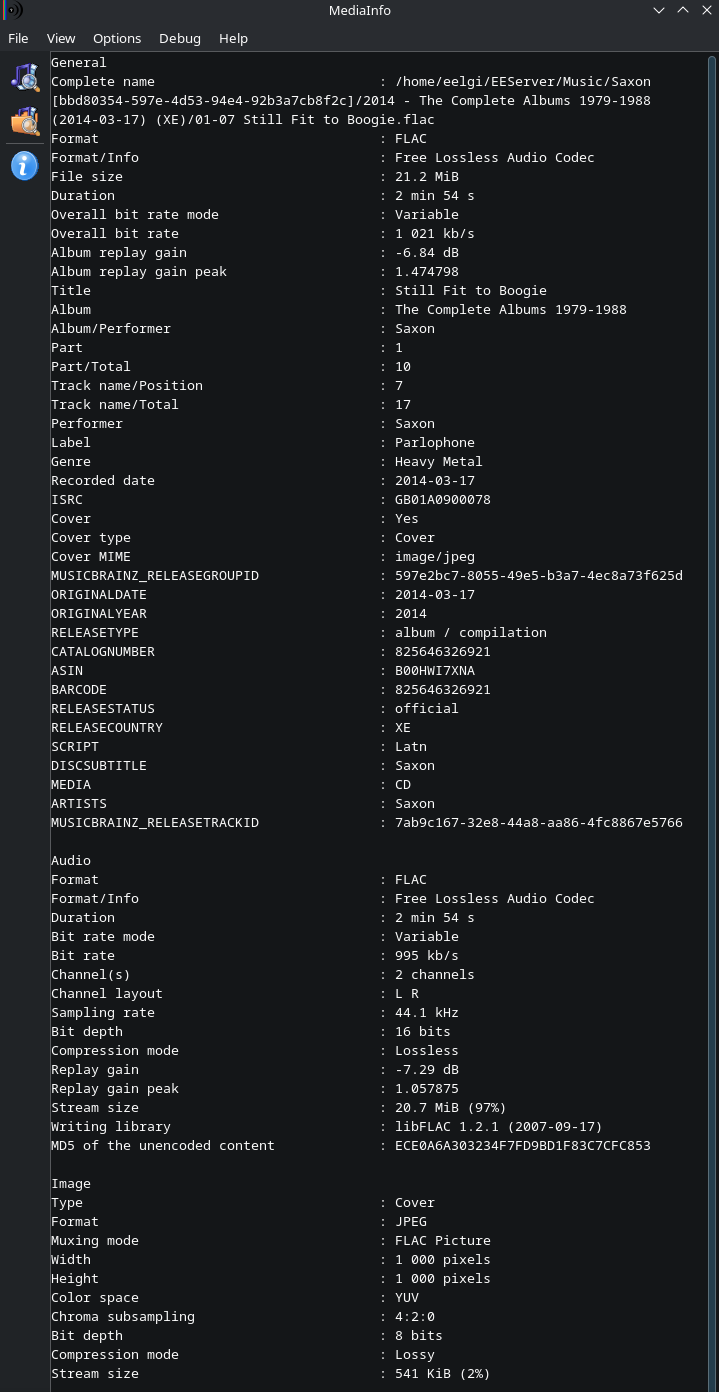The width and height of the screenshot is (719, 1392).
Task: Click the MUSICBRAINZ_RELEASEGROUPID value
Action: 539,575
